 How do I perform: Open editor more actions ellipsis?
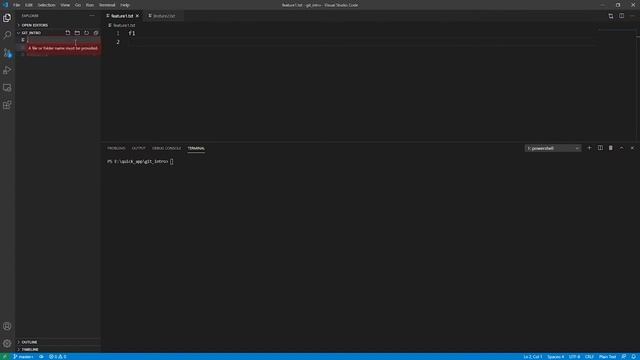click(x=632, y=16)
